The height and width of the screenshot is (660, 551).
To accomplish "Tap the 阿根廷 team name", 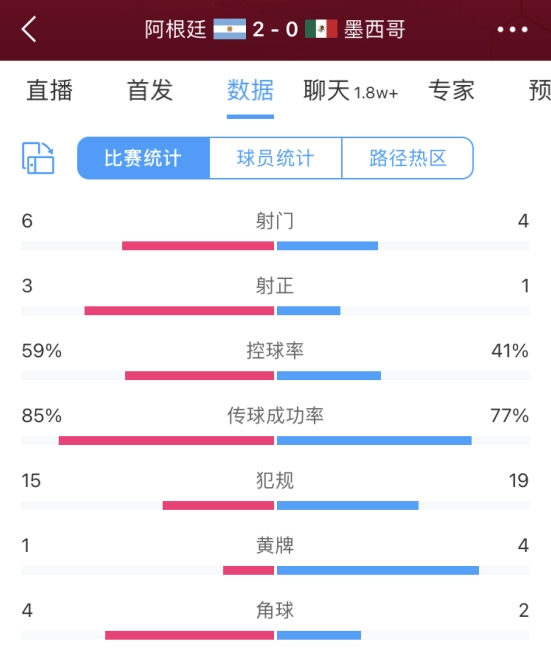I will 176,29.
